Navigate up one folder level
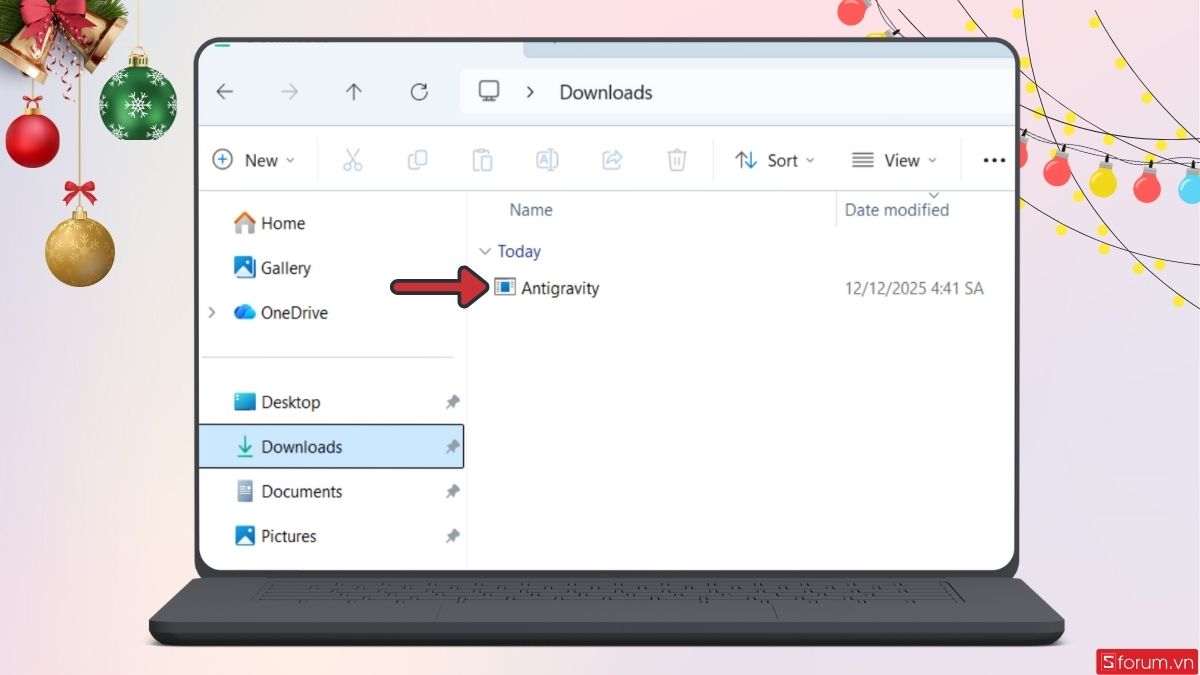The width and height of the screenshot is (1200, 675). 354,91
